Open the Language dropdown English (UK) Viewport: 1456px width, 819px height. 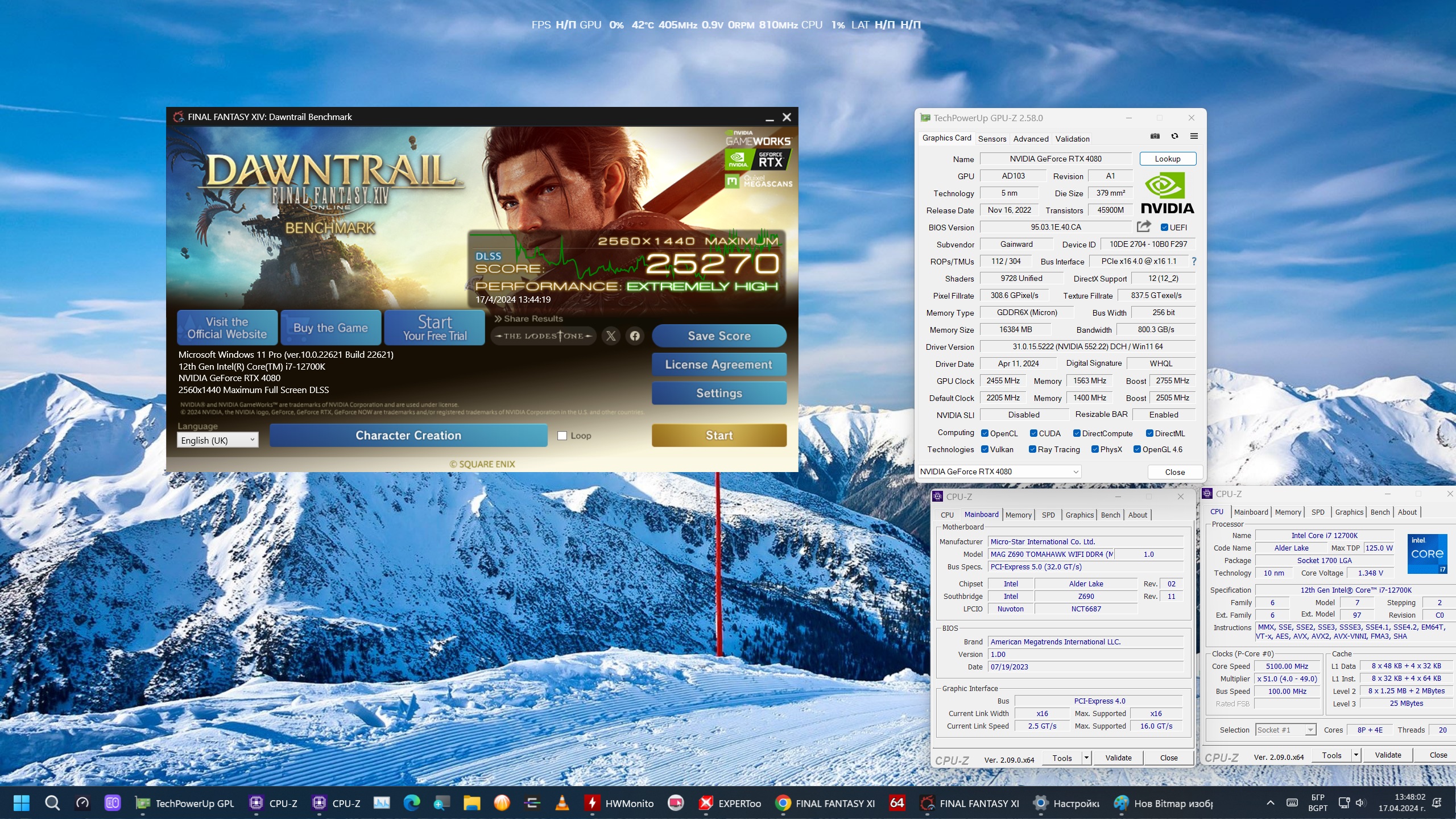coord(218,440)
